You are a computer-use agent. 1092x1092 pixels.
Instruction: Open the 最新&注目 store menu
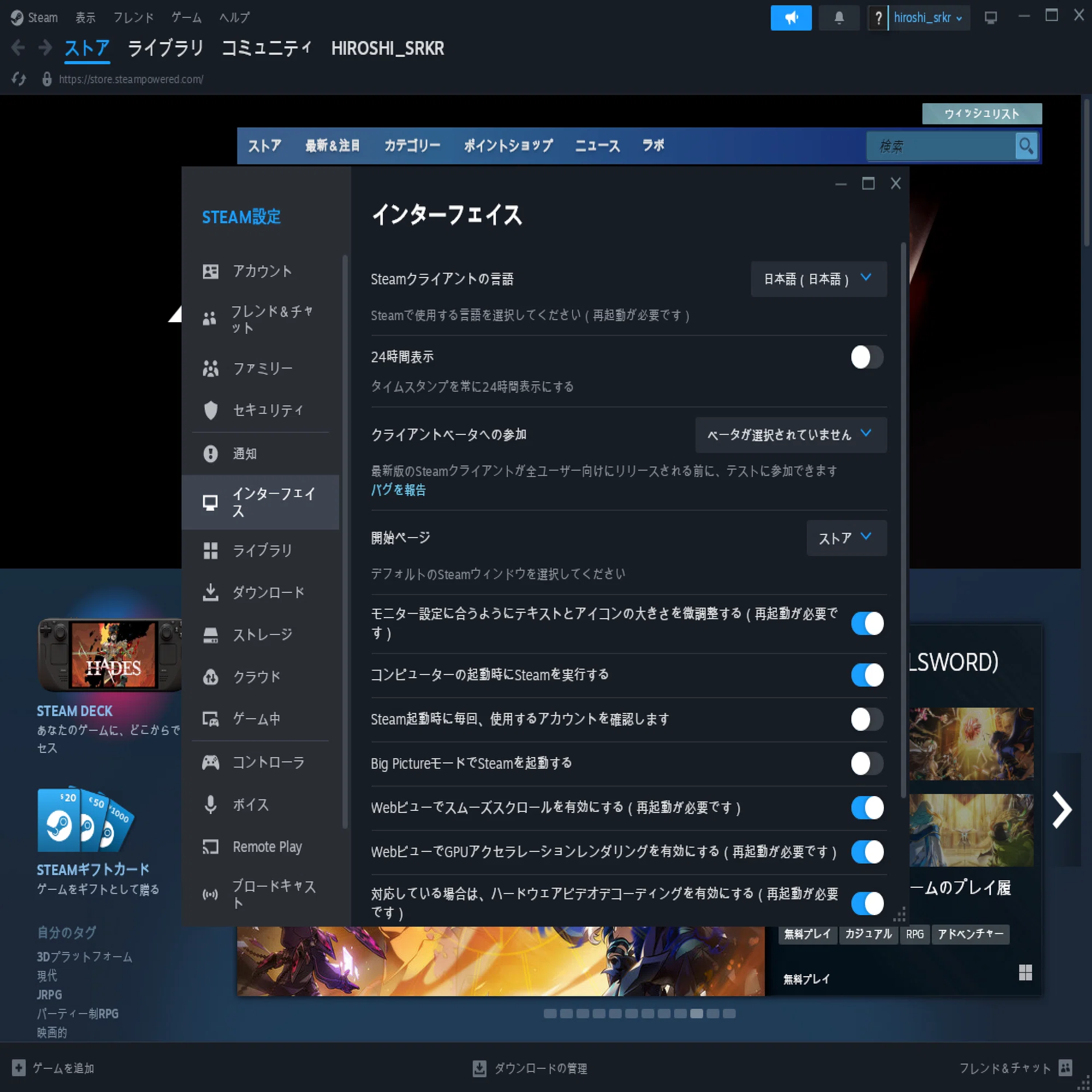pos(333,146)
